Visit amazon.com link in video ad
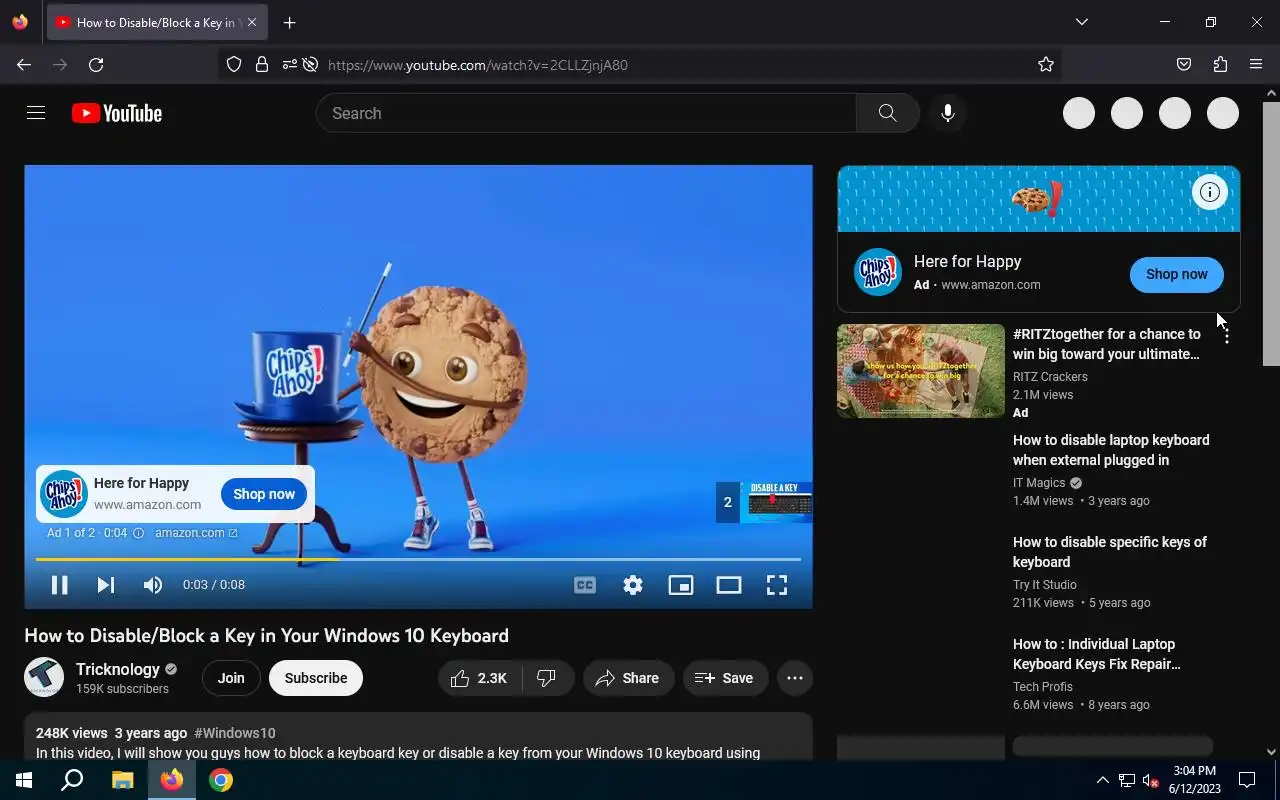1280x800 pixels. coord(196,533)
